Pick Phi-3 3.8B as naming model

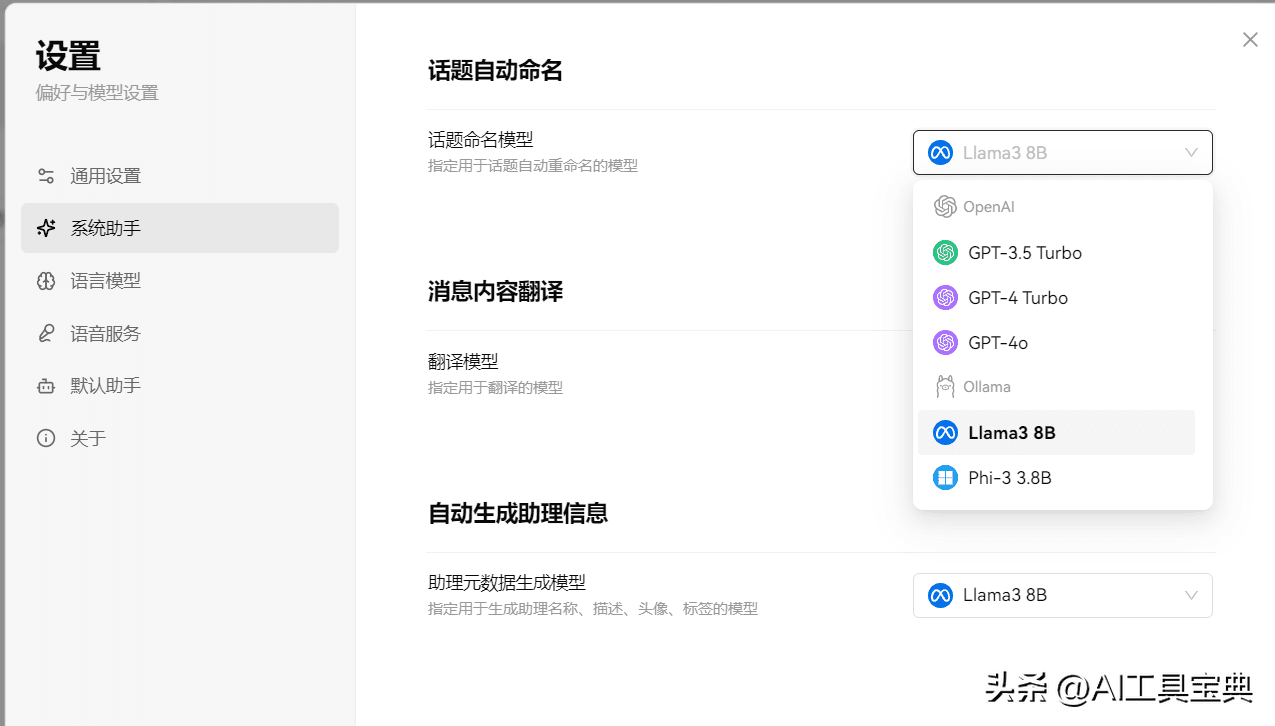tap(1009, 478)
